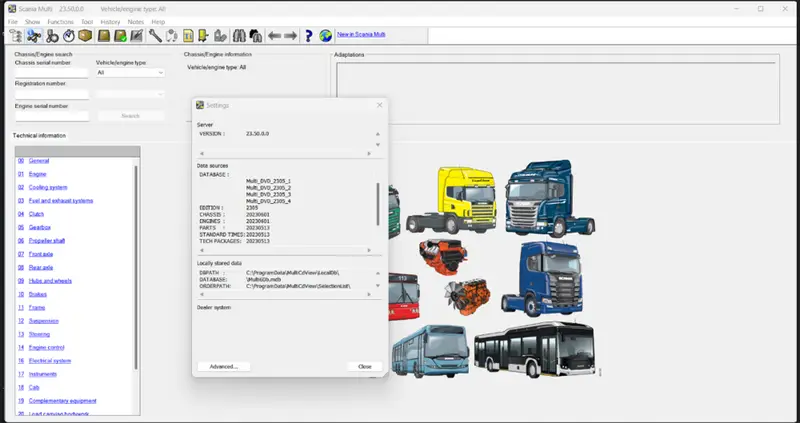The image size is (800, 423).
Task: Click the greyed Search button
Action: 131,116
